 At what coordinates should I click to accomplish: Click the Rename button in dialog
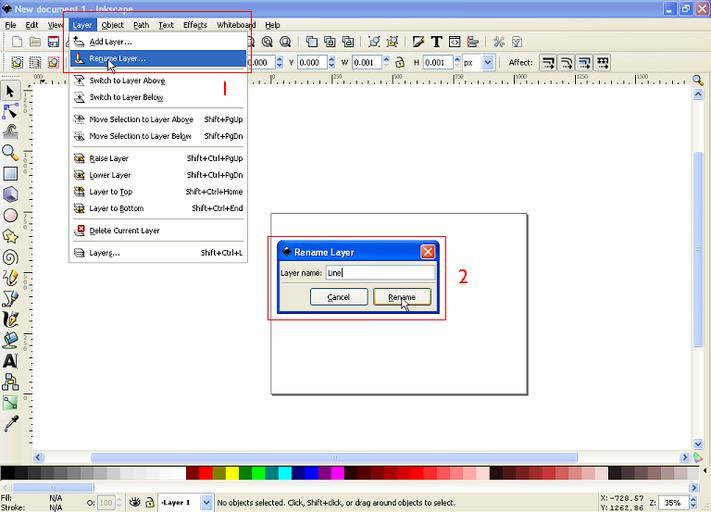(x=402, y=297)
